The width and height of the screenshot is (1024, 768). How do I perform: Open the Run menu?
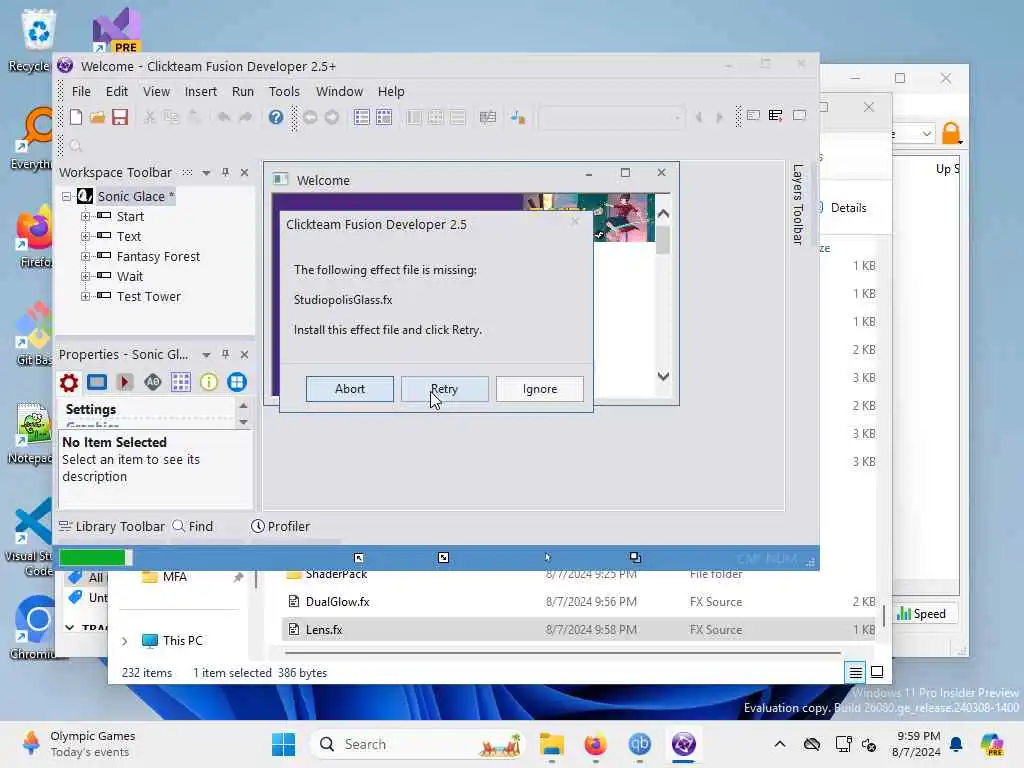(x=242, y=91)
